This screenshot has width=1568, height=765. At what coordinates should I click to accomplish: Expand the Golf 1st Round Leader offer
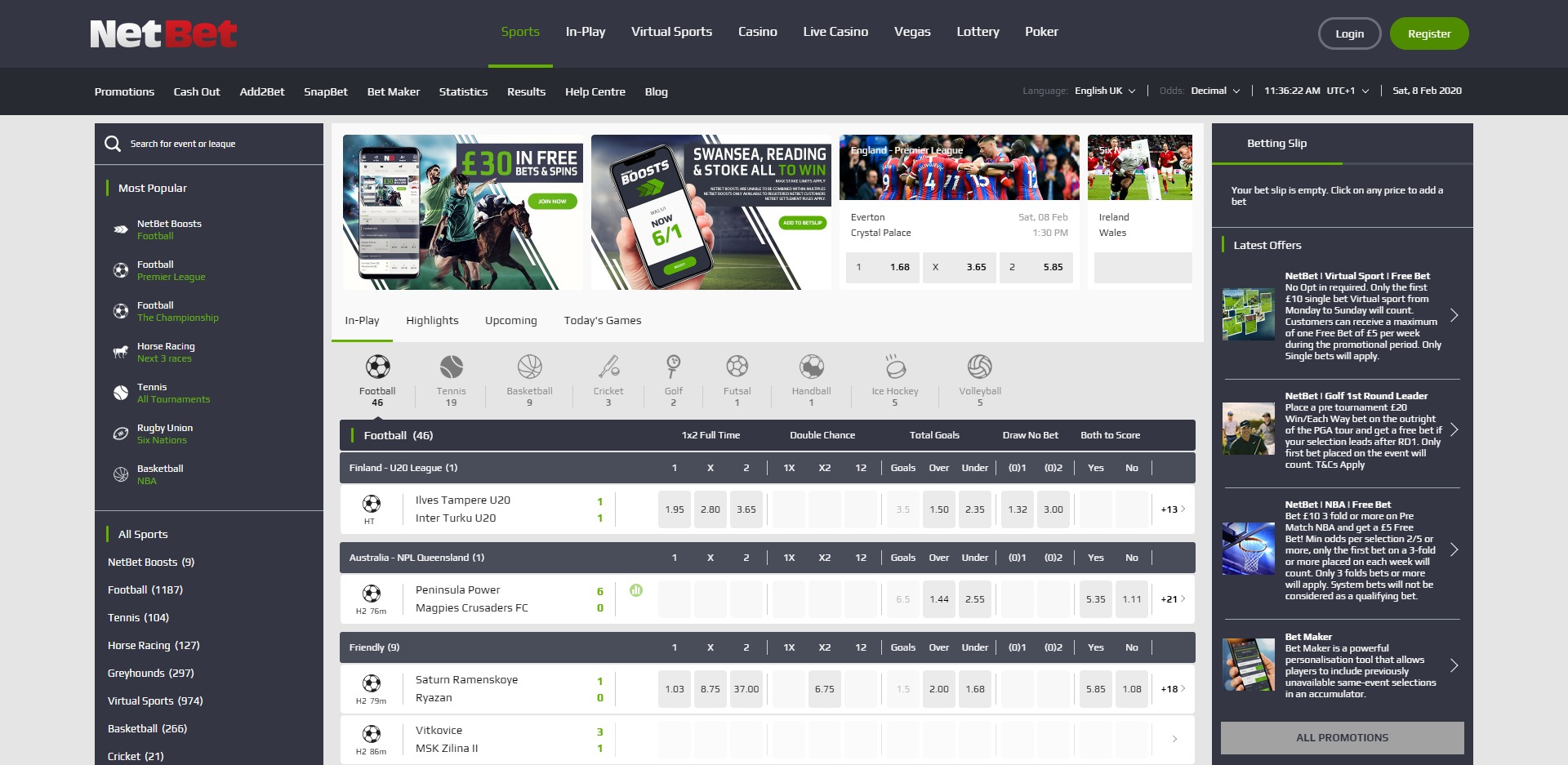(x=1454, y=429)
